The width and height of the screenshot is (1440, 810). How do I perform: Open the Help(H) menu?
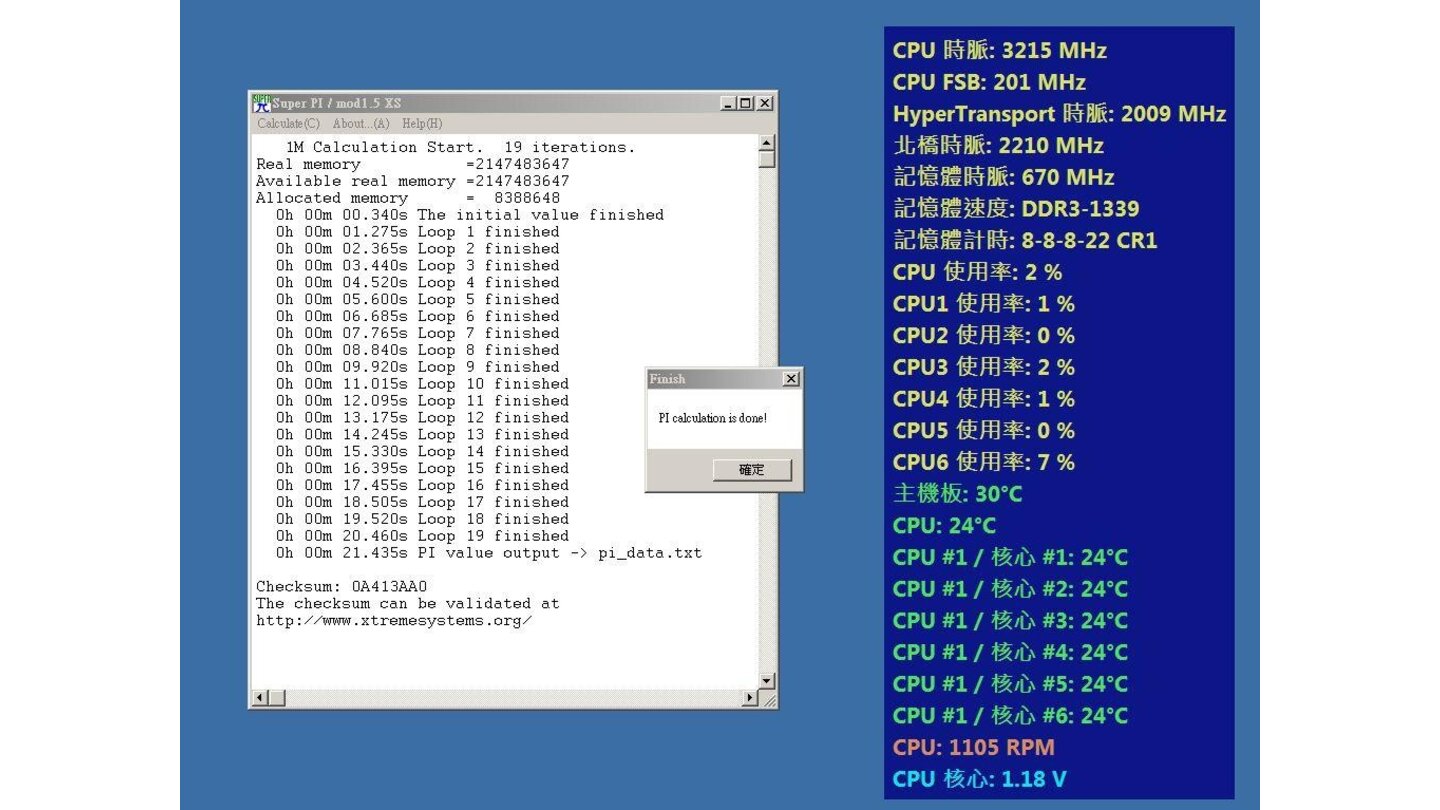422,124
